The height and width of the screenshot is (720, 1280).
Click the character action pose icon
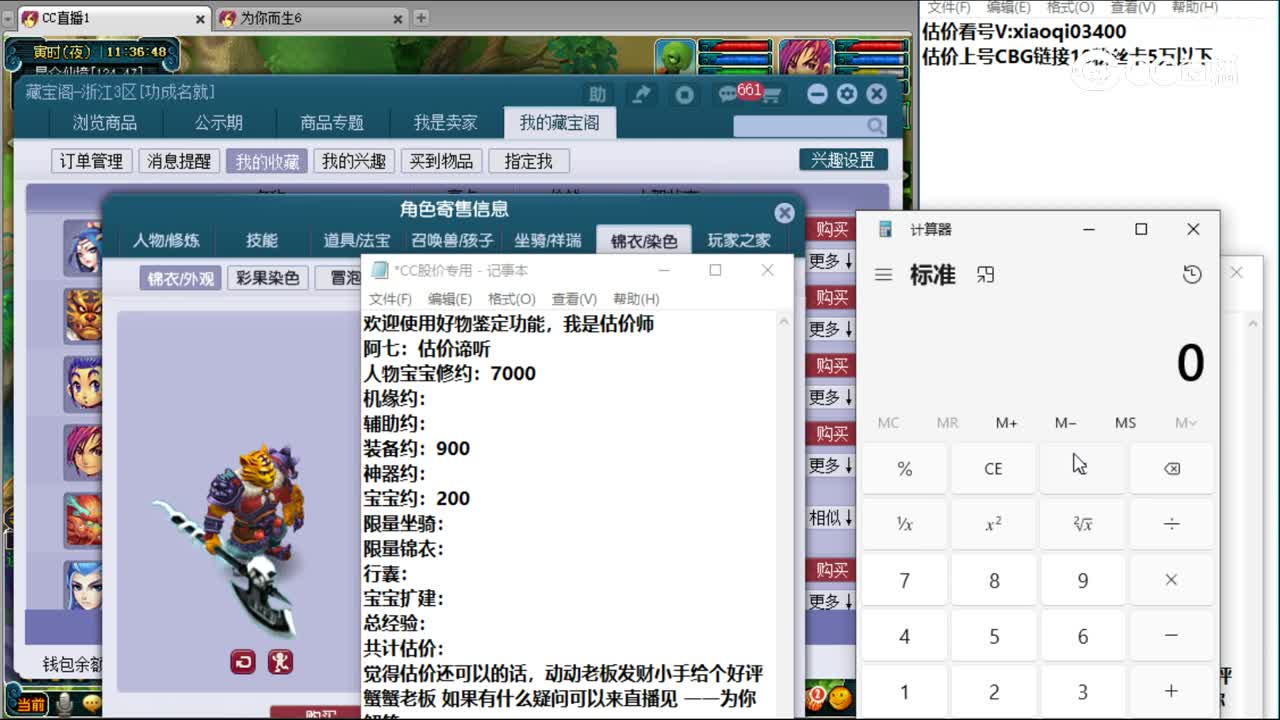pos(280,661)
